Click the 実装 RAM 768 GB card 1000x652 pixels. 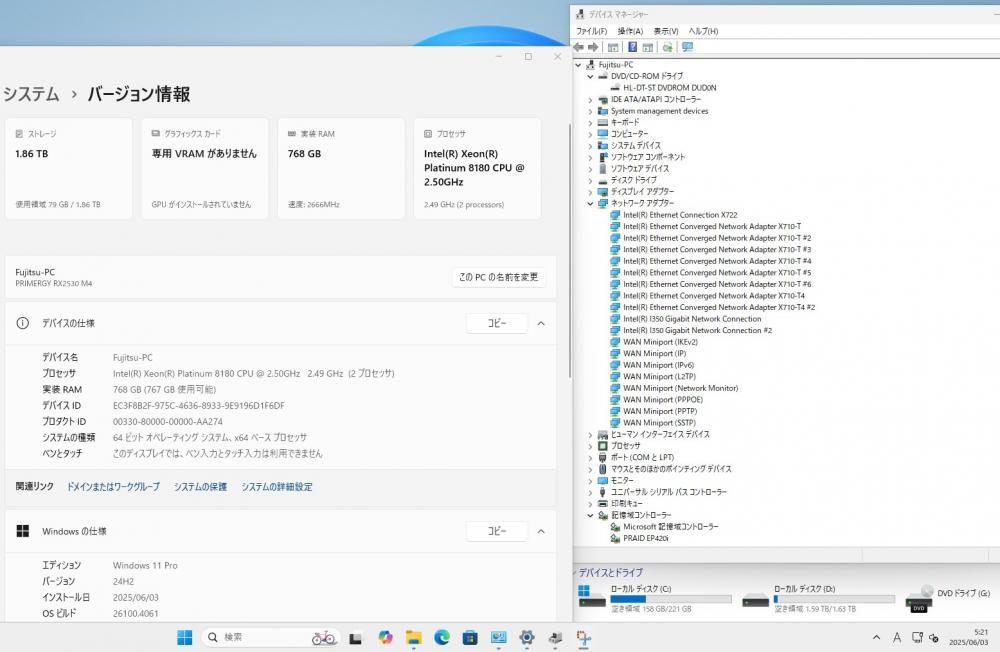(x=341, y=169)
